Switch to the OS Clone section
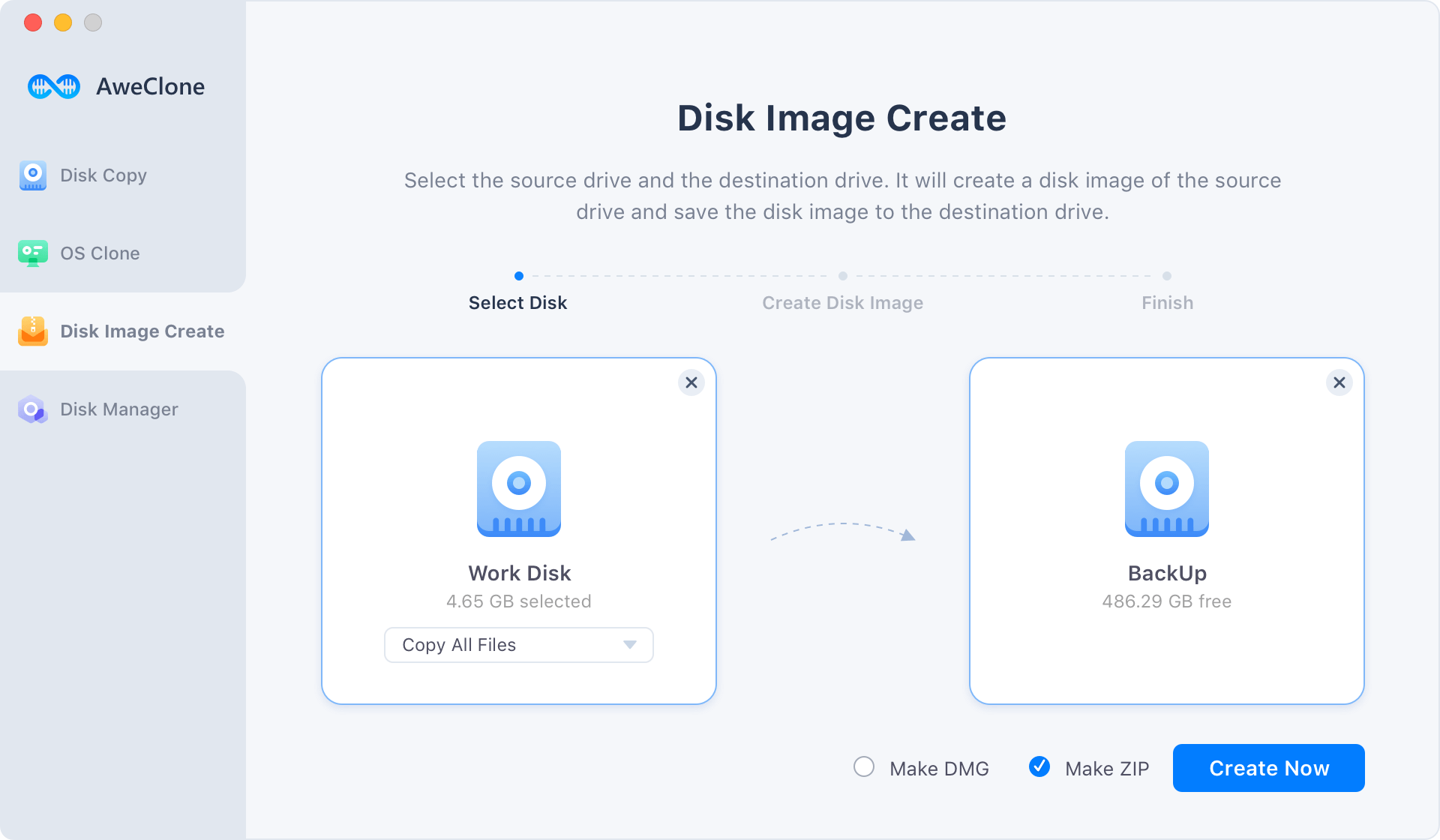The height and width of the screenshot is (840, 1440). pyautogui.click(x=123, y=253)
